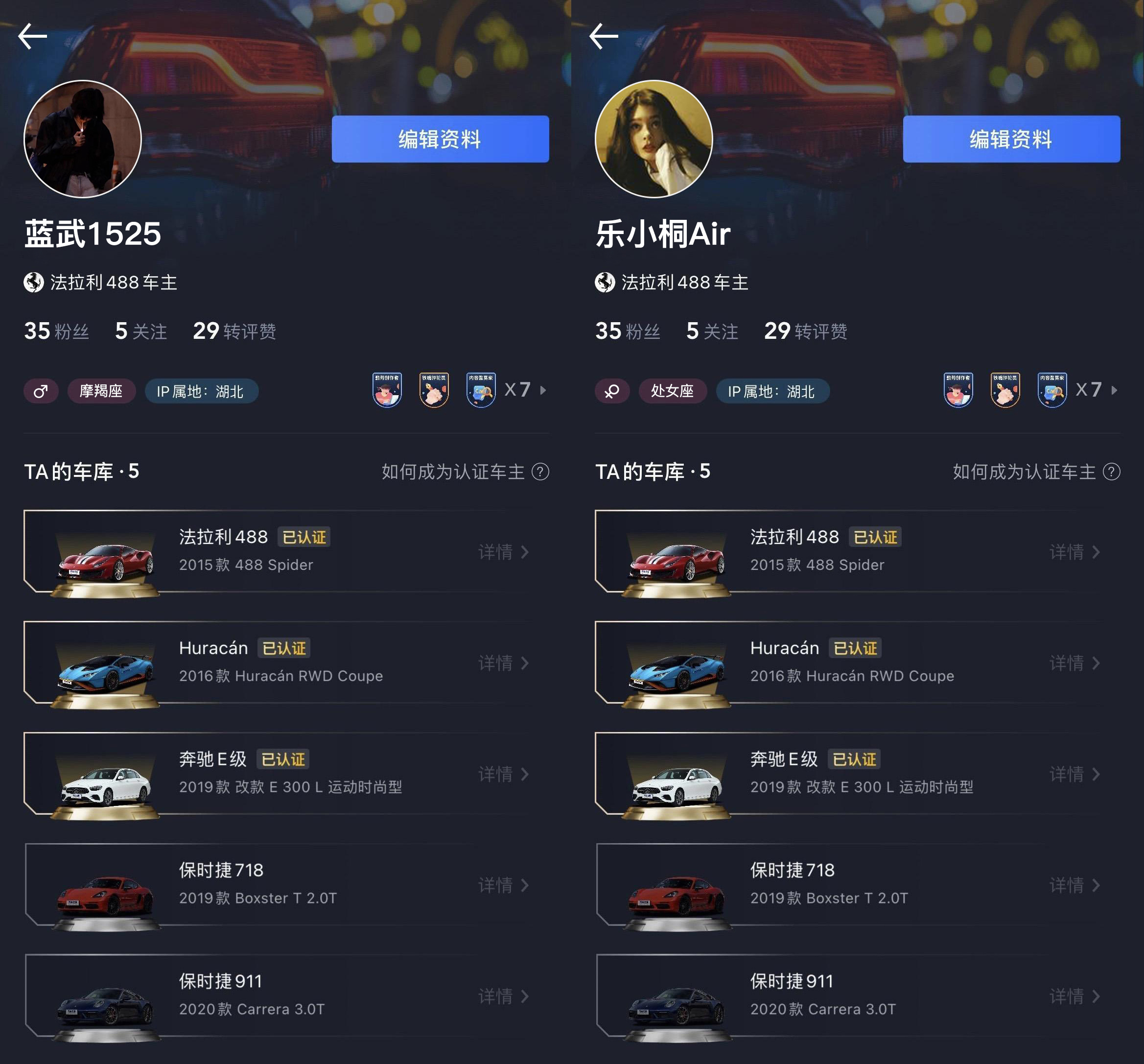
Task: Open 详情 for Huracán in right garage
Action: 1075,663
